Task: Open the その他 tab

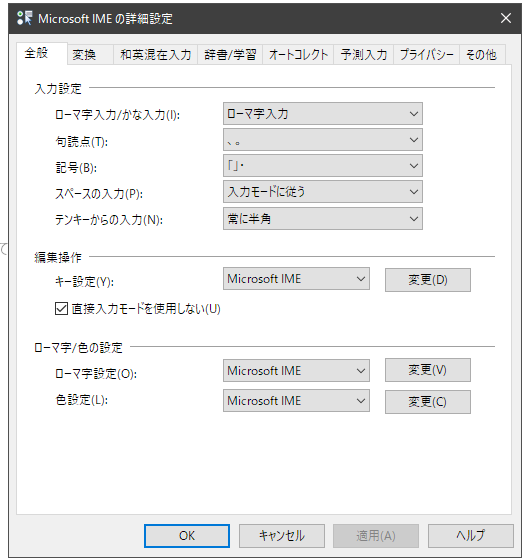Action: click(x=482, y=55)
